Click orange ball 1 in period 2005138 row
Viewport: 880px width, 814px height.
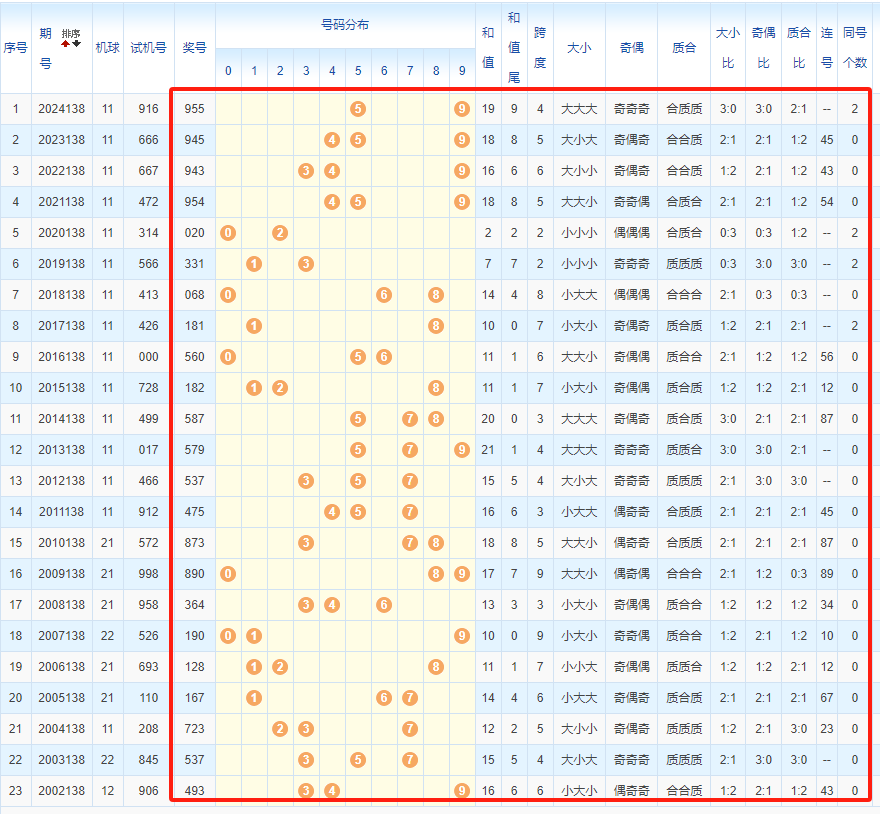point(254,698)
